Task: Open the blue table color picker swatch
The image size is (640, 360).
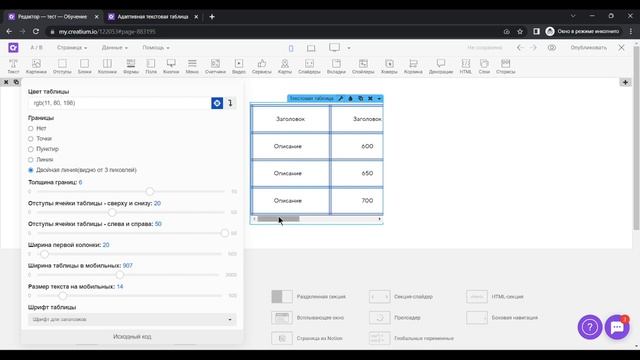Action: coord(217,103)
